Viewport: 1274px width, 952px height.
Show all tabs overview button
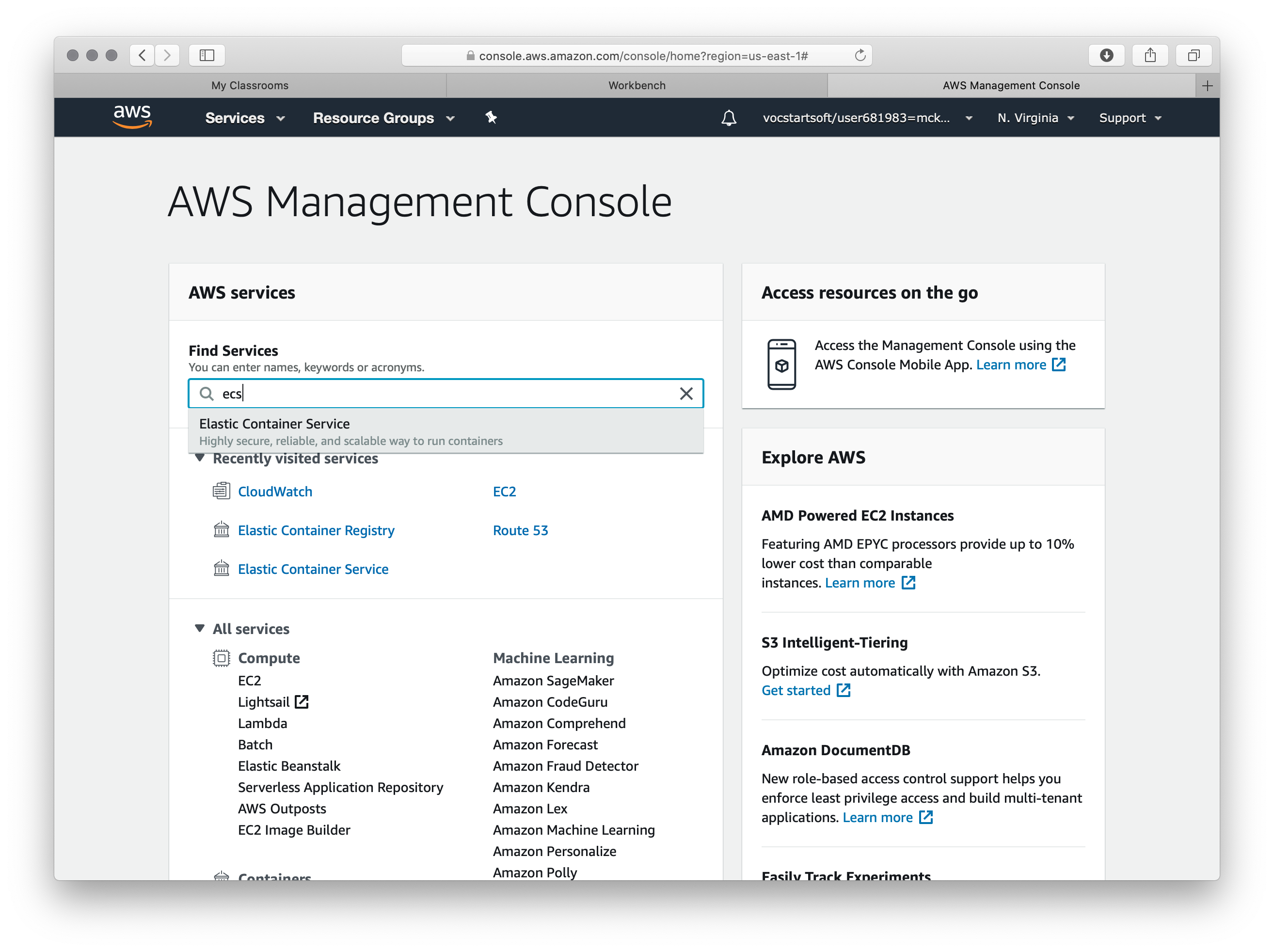1194,55
